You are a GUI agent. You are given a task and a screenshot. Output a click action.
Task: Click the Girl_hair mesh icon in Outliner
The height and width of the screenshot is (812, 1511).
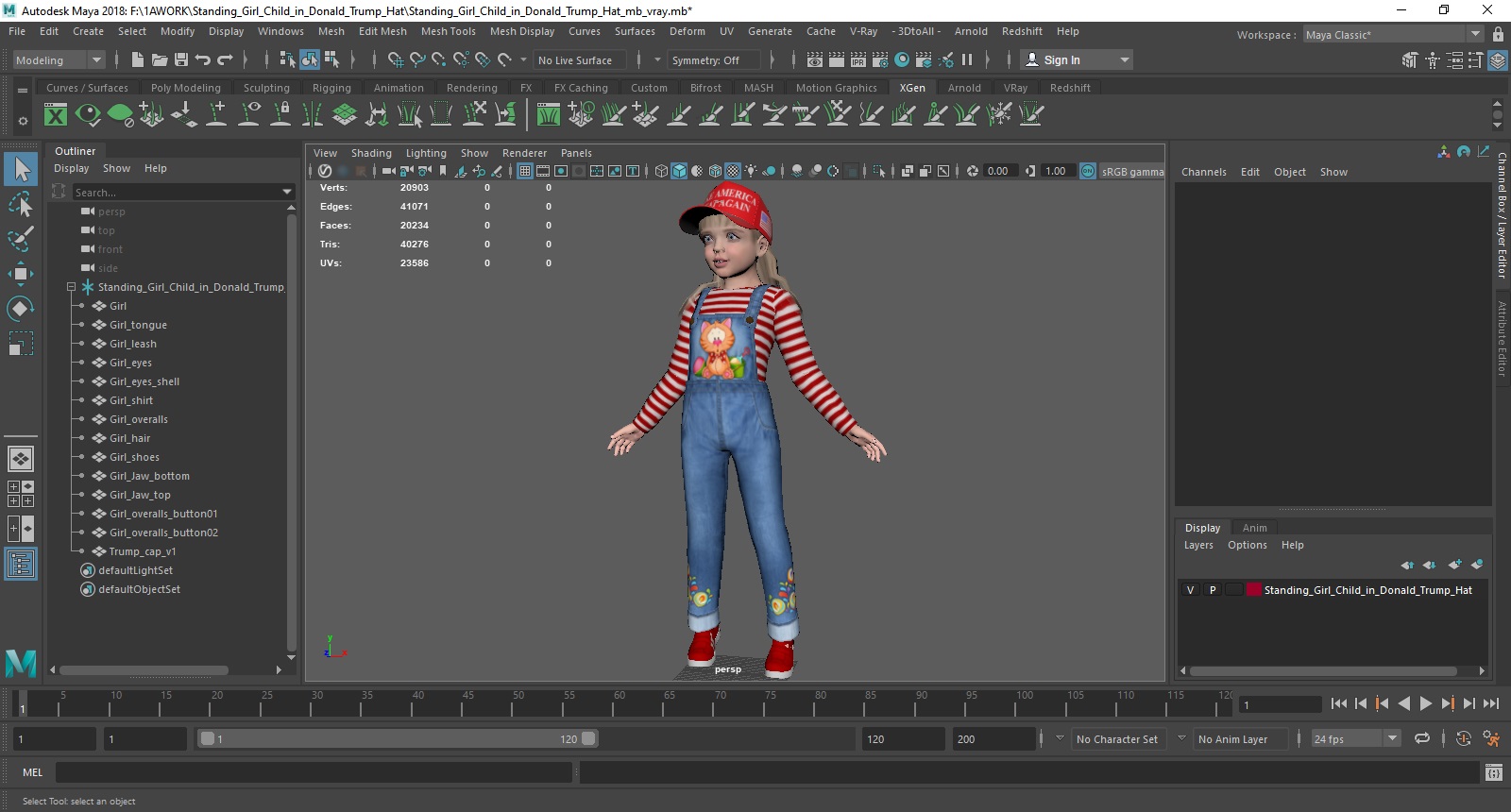click(x=99, y=438)
